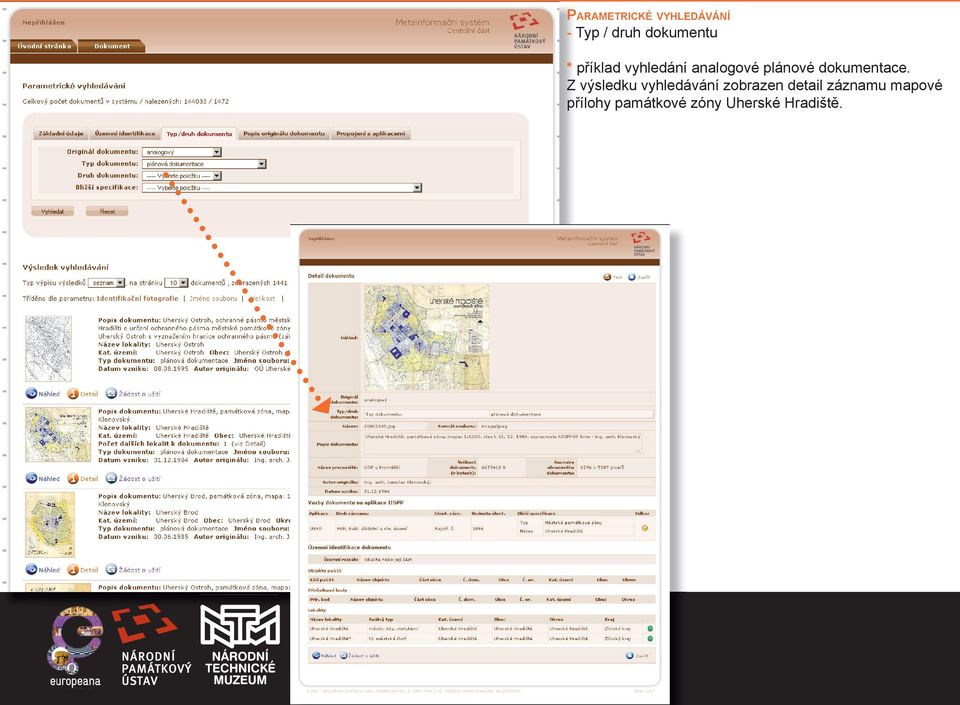
Task: Open Uherský Brod map thumbnail in results
Action: click(x=50, y=524)
